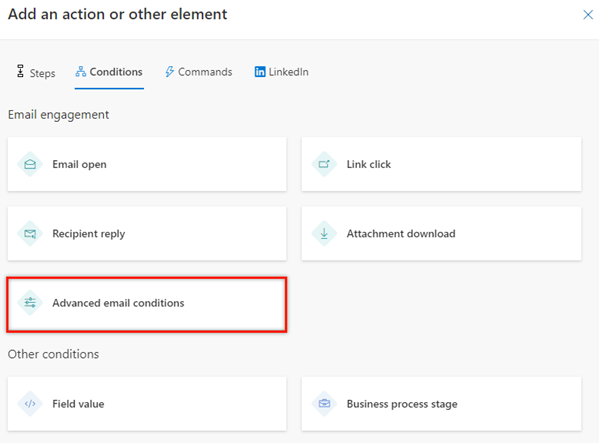Close the Add an action dialog

pyautogui.click(x=588, y=15)
